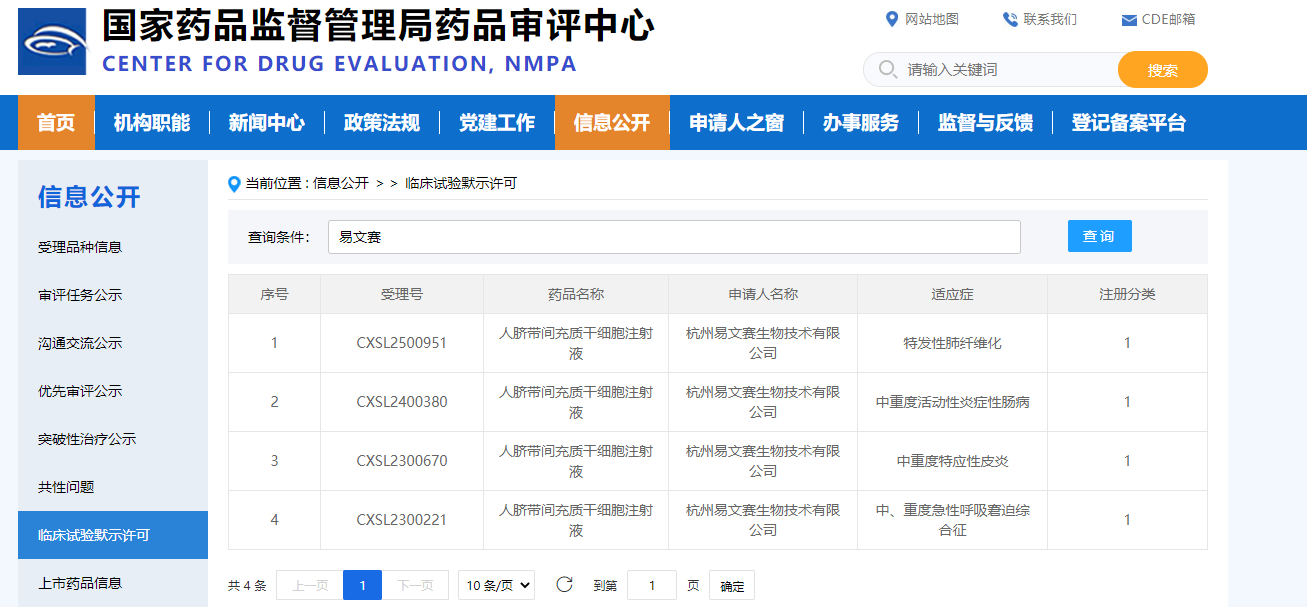Select 受理品种信息 in the left sidebar
Viewport: 1307px width, 607px height.
80,247
